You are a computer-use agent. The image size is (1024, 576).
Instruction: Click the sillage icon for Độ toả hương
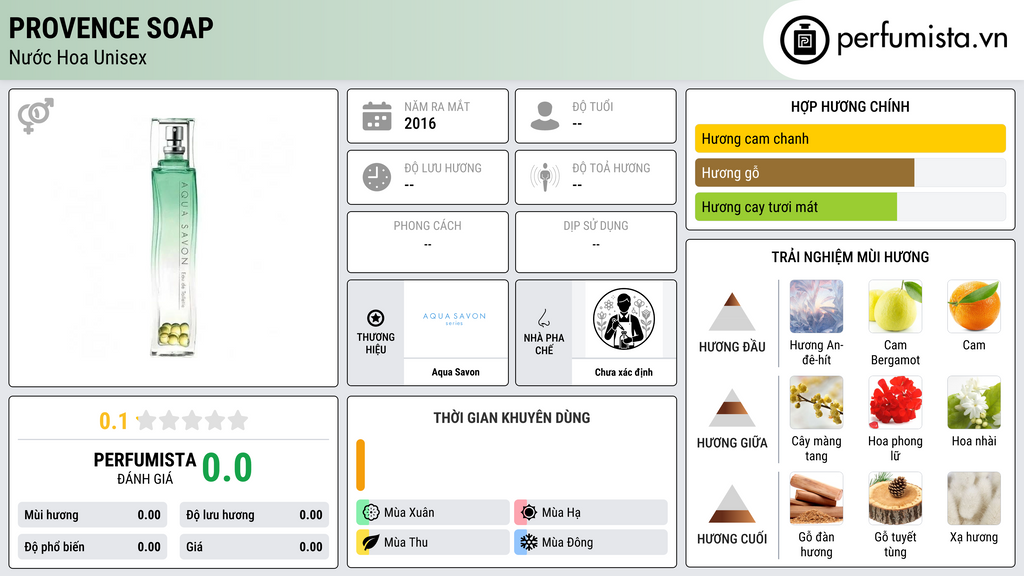coord(545,177)
